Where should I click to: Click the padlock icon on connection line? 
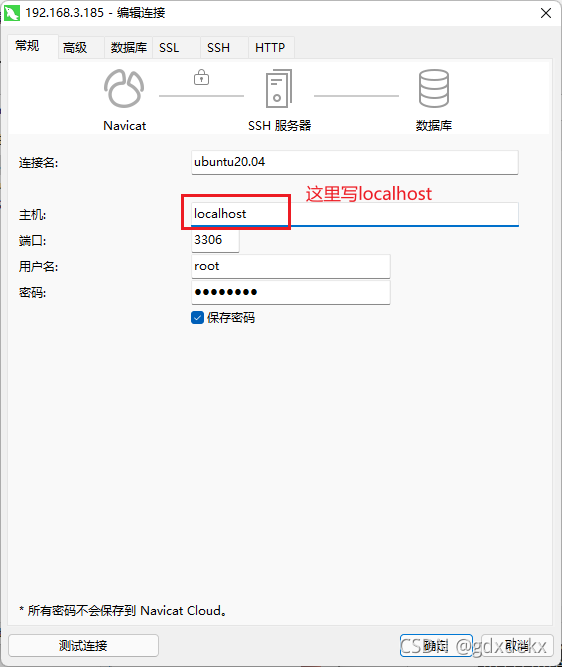coord(201,77)
